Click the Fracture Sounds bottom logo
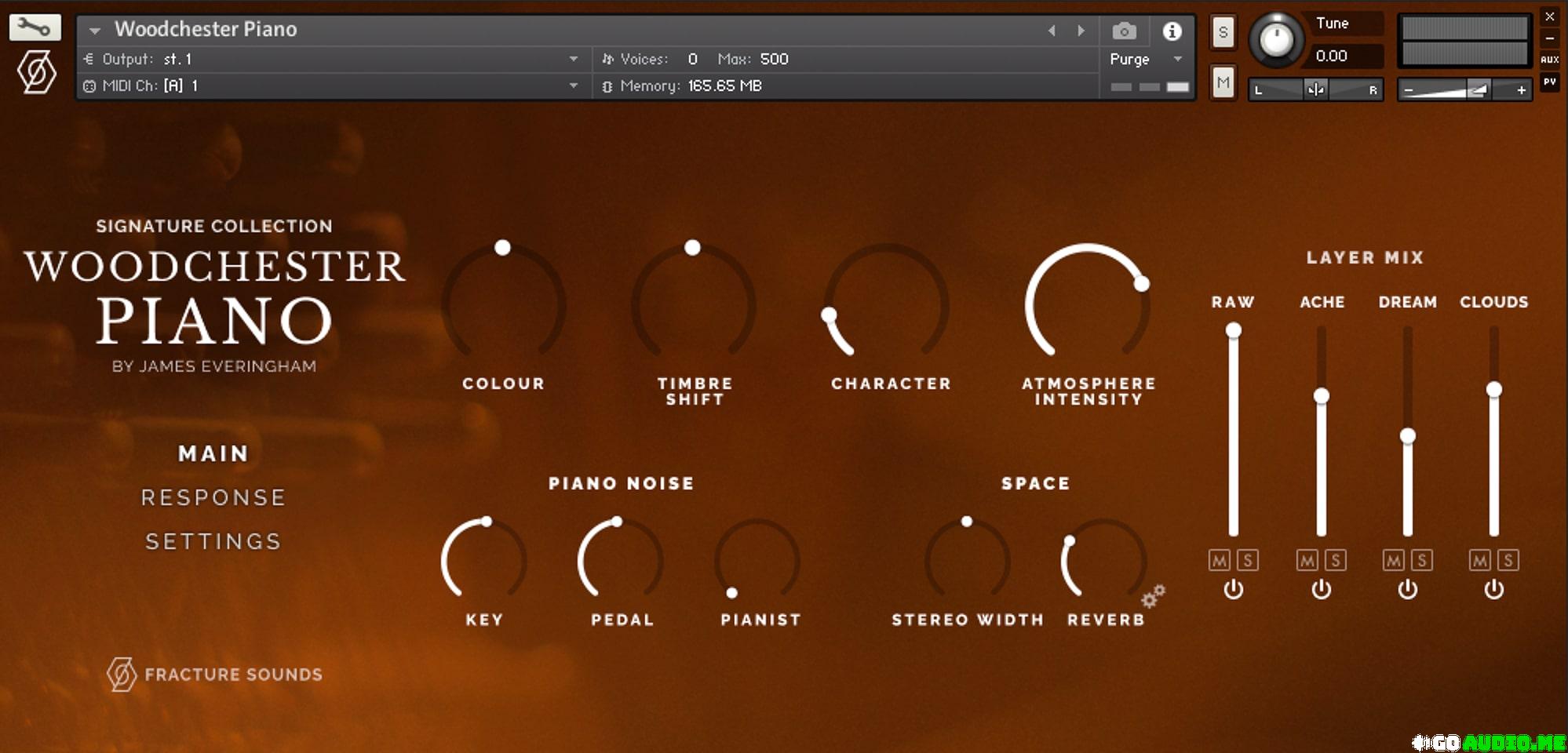This screenshot has width=1568, height=753. coord(214,674)
